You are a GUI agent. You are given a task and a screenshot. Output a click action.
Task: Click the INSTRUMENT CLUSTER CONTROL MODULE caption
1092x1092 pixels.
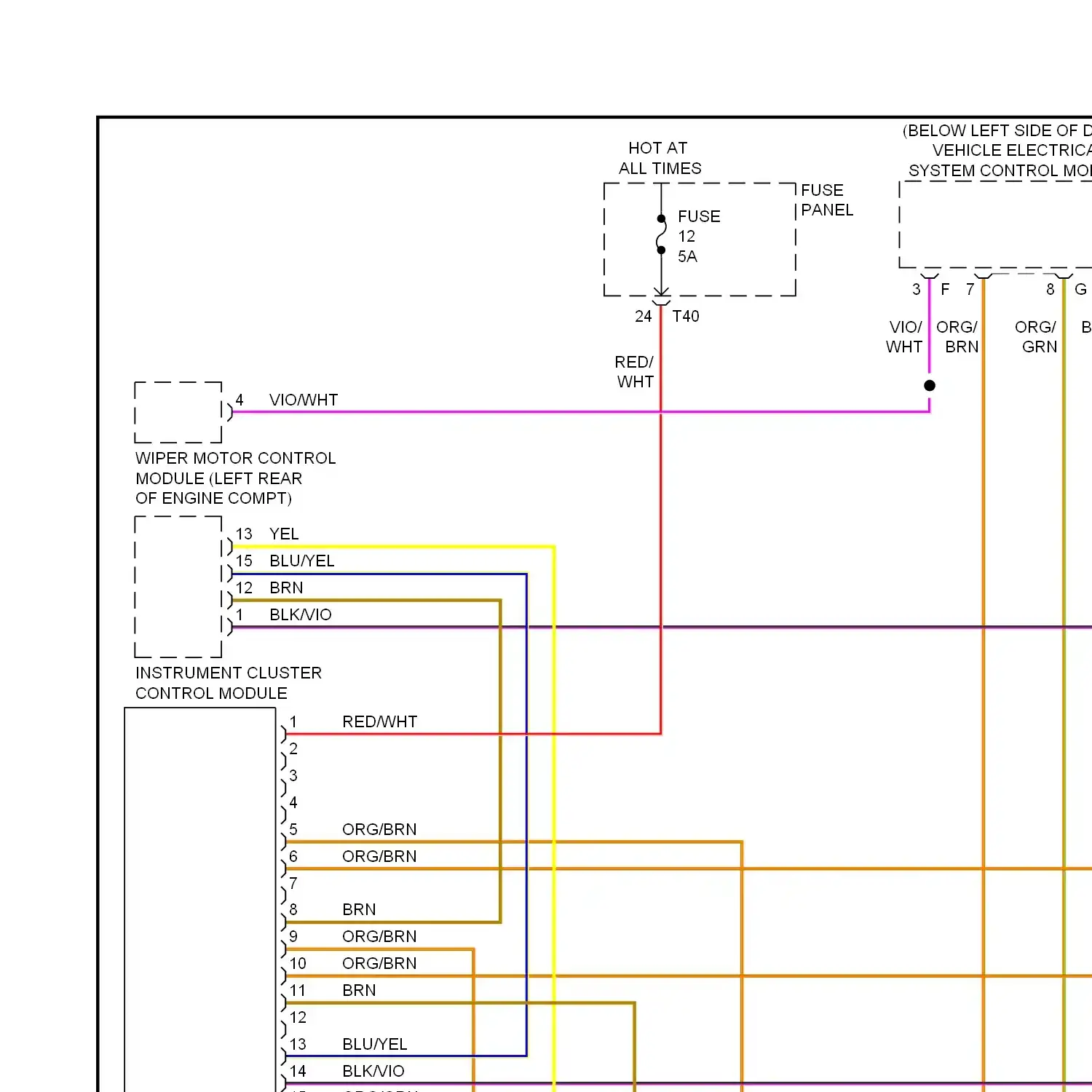228,683
